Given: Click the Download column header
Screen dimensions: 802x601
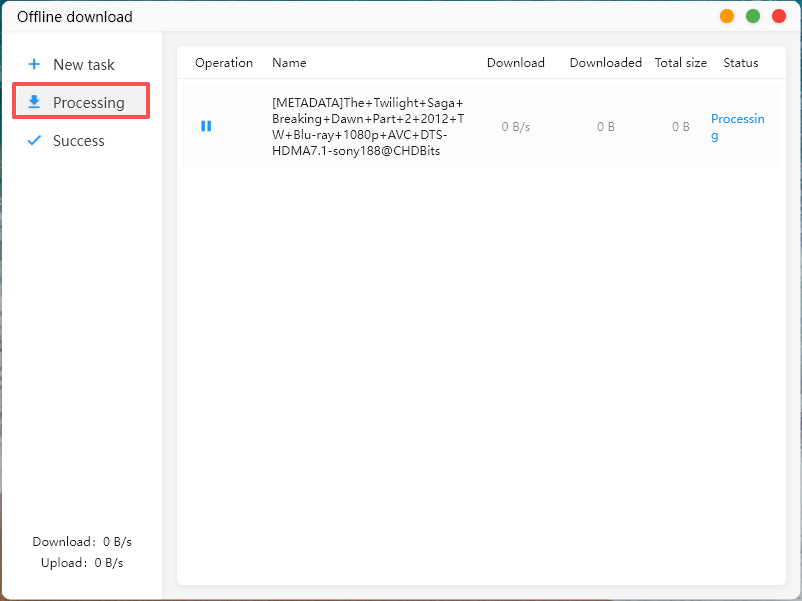Looking at the screenshot, I should 516,62.
